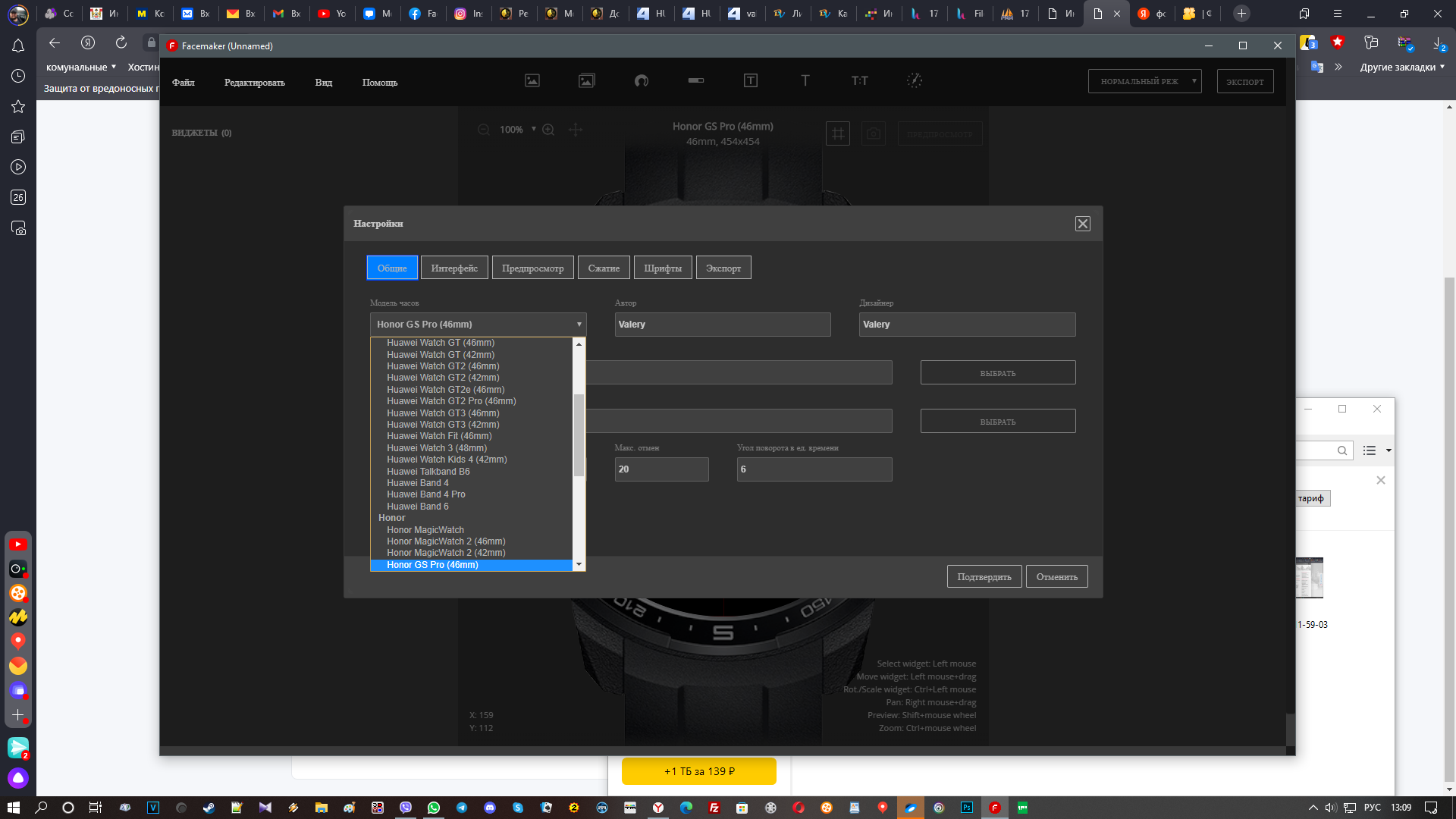Screen dimensions: 1456x819
Task: Select the arc progress widget icon
Action: (x=642, y=80)
